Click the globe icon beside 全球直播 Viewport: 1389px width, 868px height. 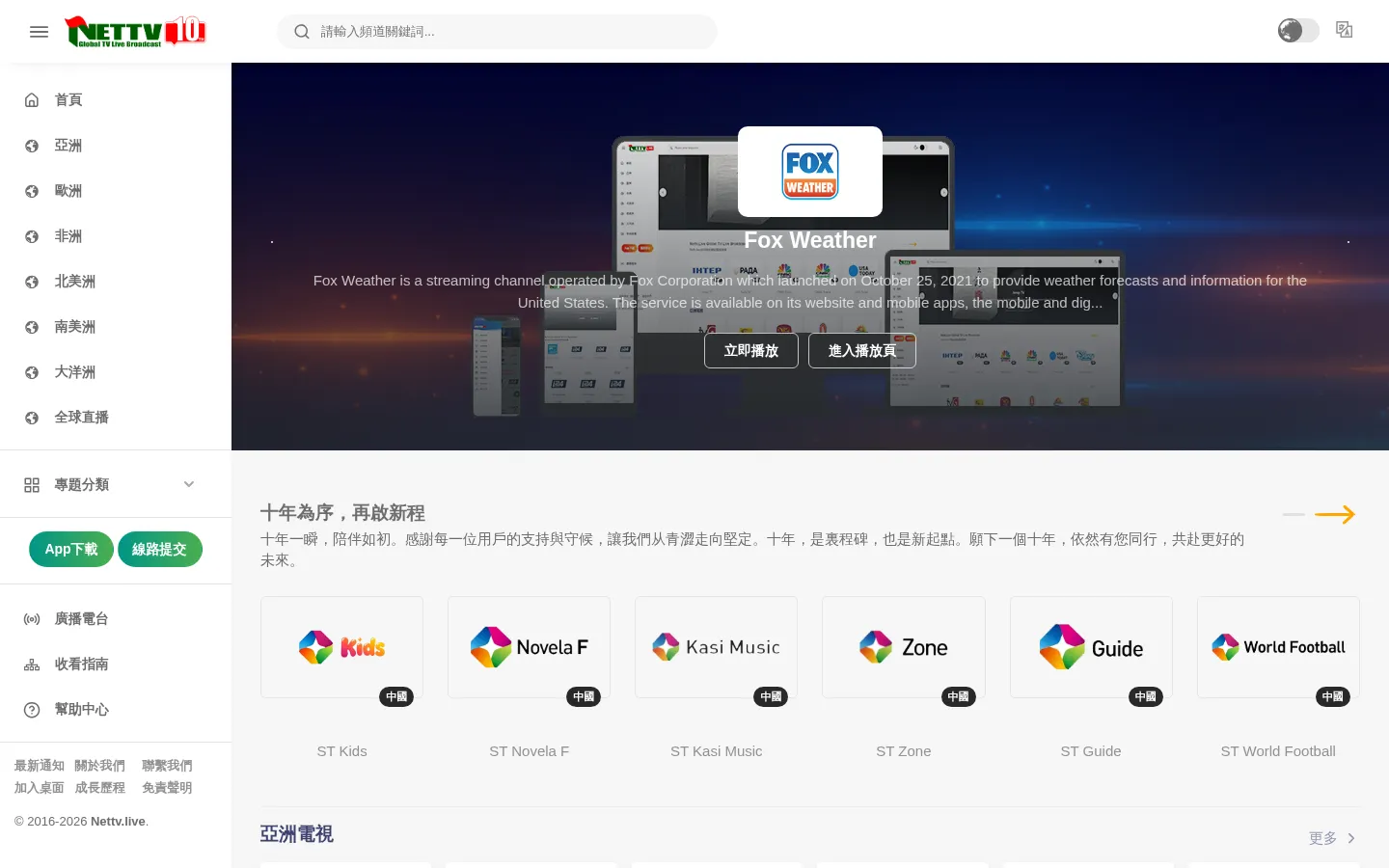click(32, 418)
